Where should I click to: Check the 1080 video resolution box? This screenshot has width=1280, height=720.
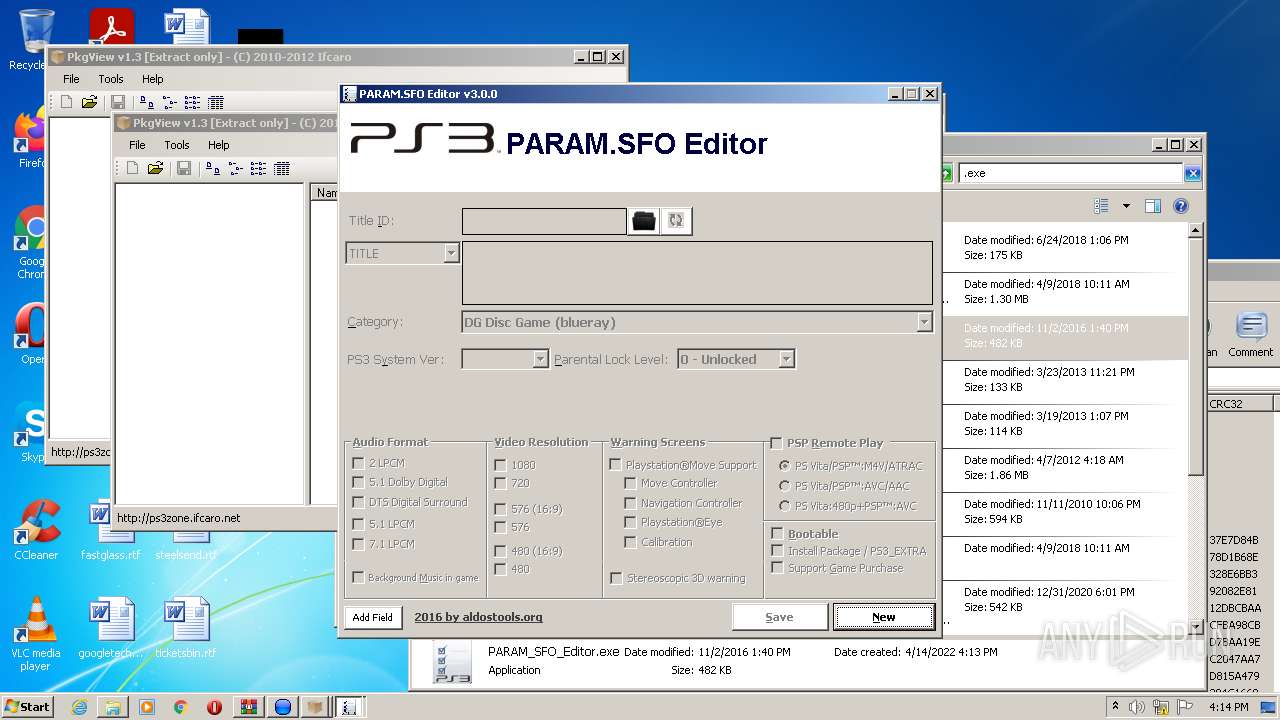(x=500, y=465)
